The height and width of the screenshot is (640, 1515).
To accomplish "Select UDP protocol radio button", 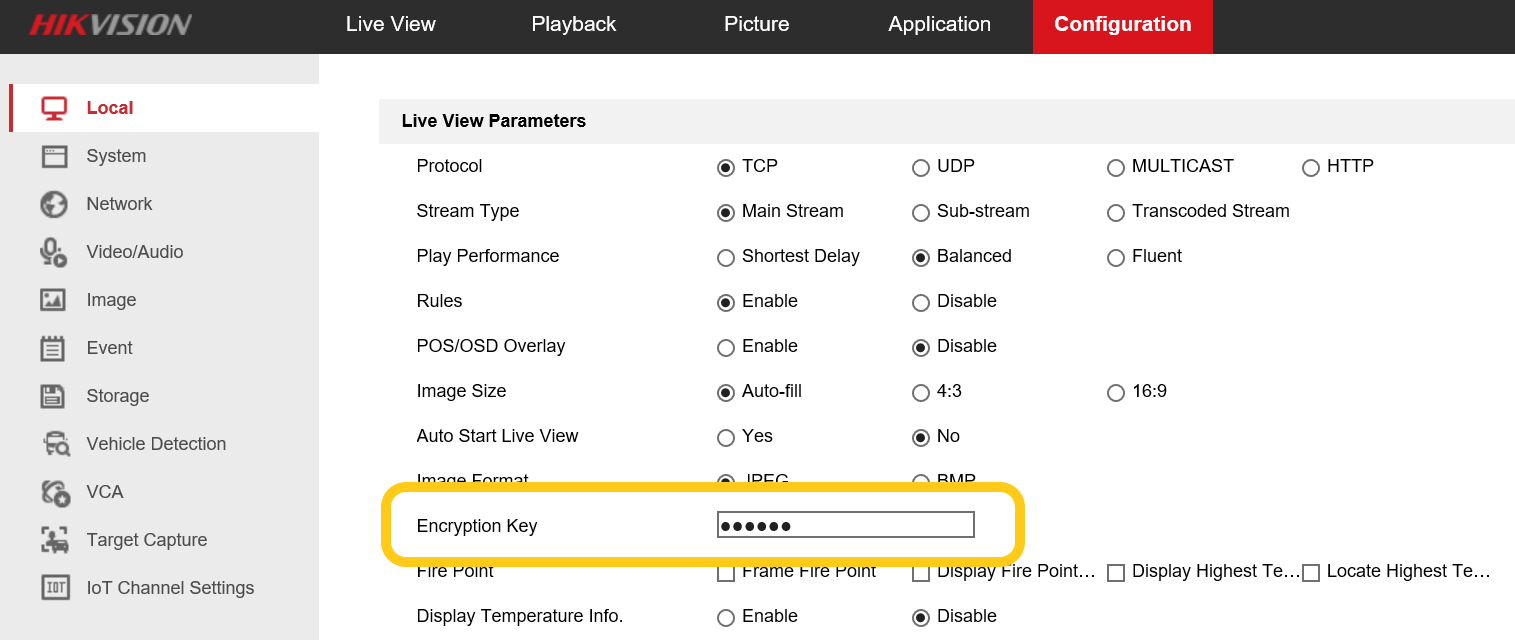I will (921, 168).
